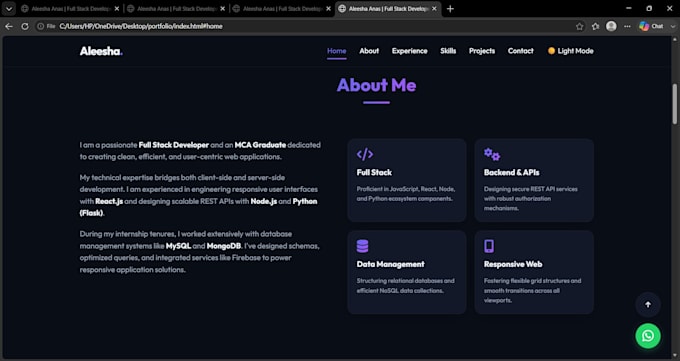
Task: Click the code brackets icon on Full Stack card
Action: (x=365, y=154)
